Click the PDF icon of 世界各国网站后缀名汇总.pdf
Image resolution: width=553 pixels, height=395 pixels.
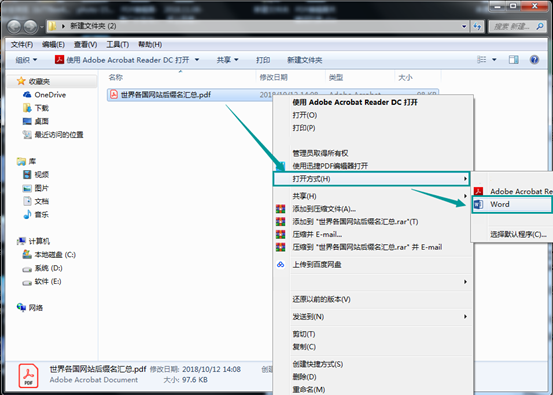114,94
